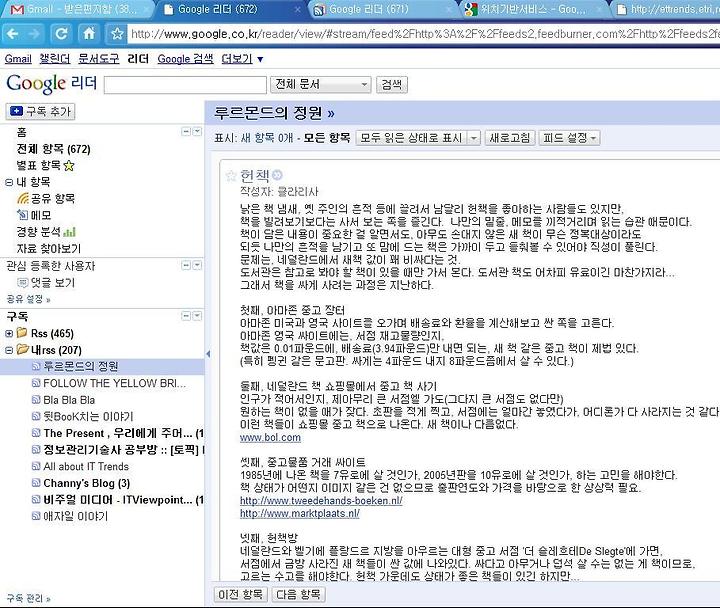Open the tweedehands-boeken.nl link

click(x=321, y=501)
